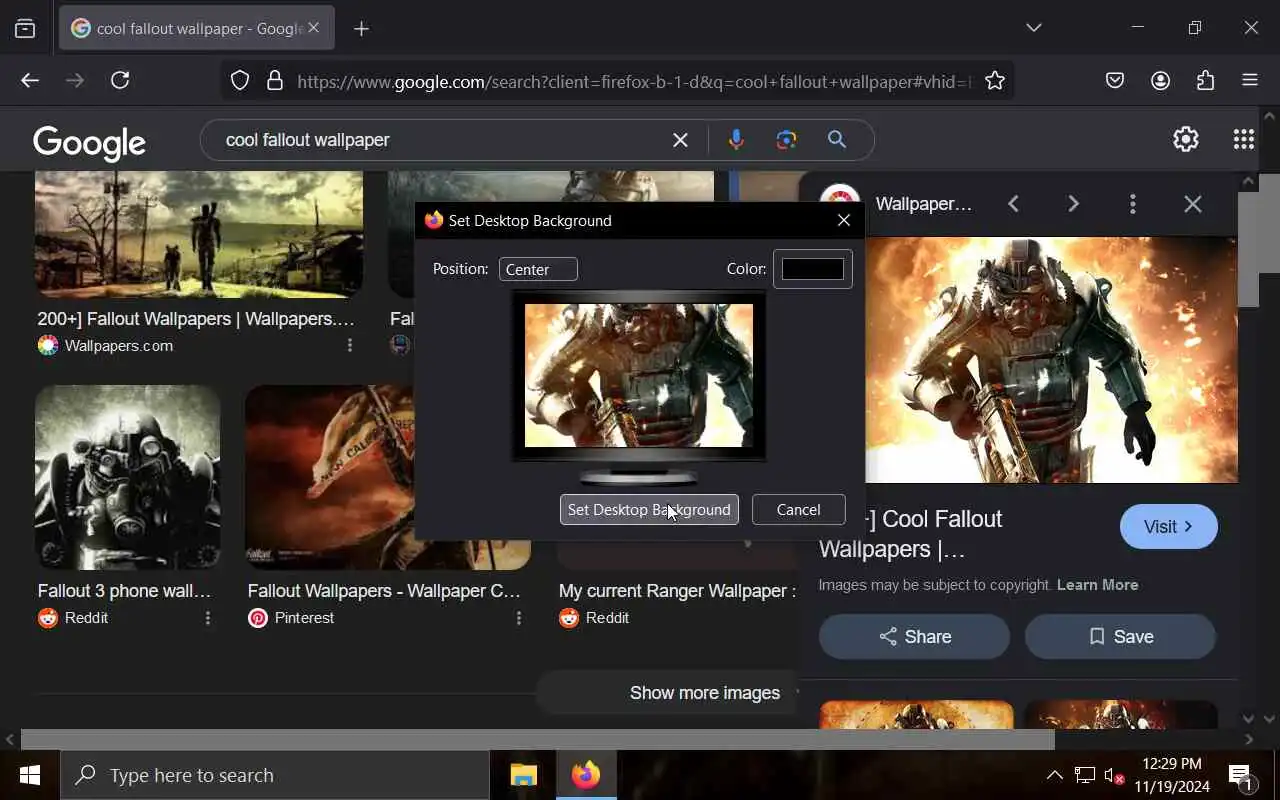Screen dimensions: 1280x800
Task: Open Fallout 3 phone wallpaper thumbnail
Action: click(x=128, y=478)
